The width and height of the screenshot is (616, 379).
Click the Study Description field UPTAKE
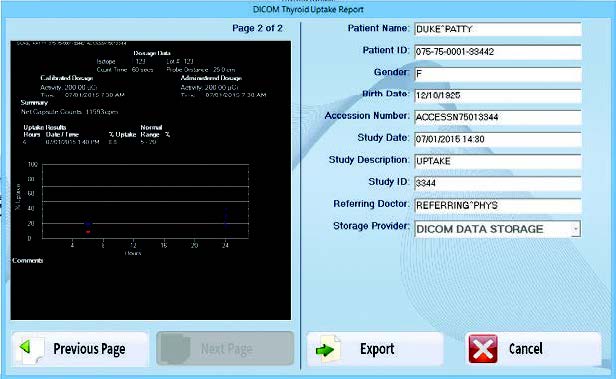click(497, 161)
